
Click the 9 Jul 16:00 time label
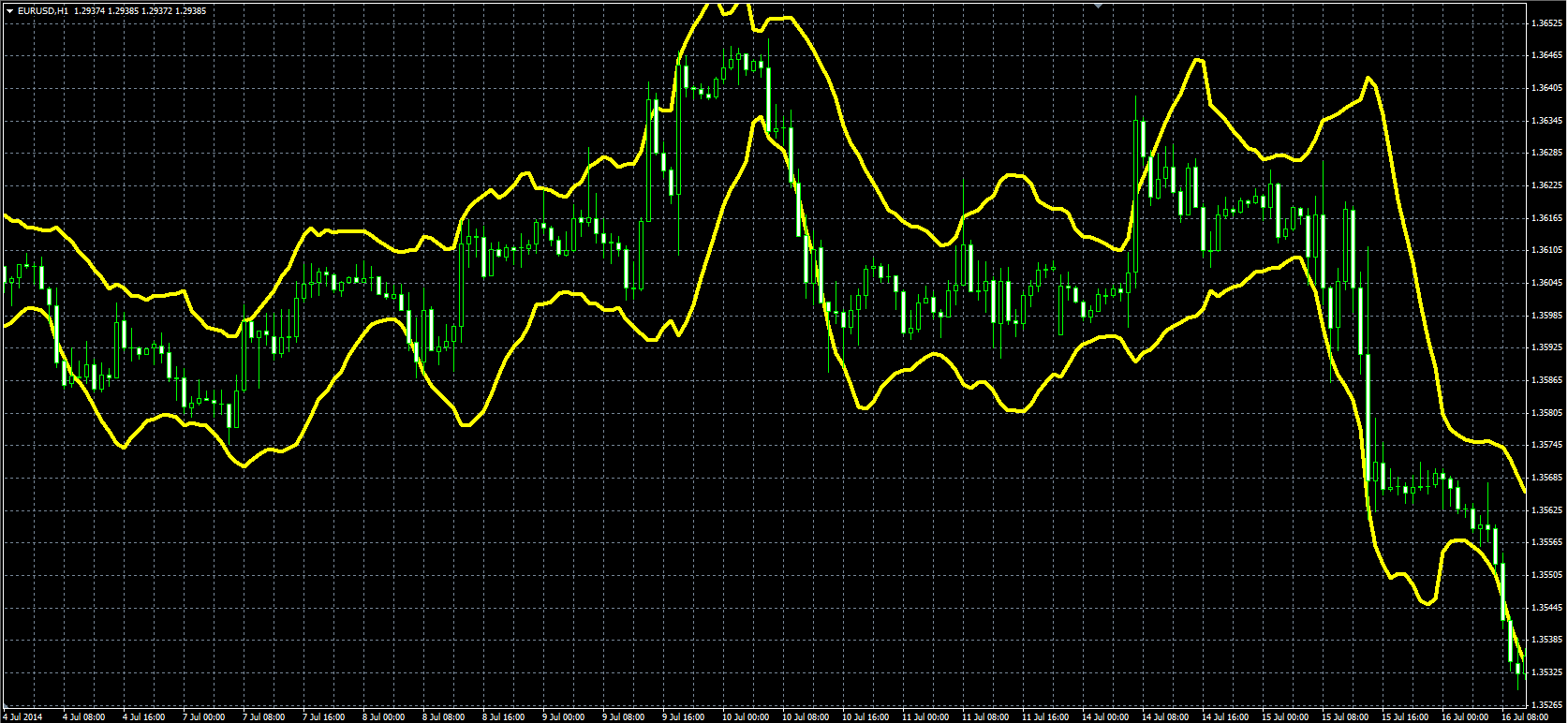pos(684,716)
